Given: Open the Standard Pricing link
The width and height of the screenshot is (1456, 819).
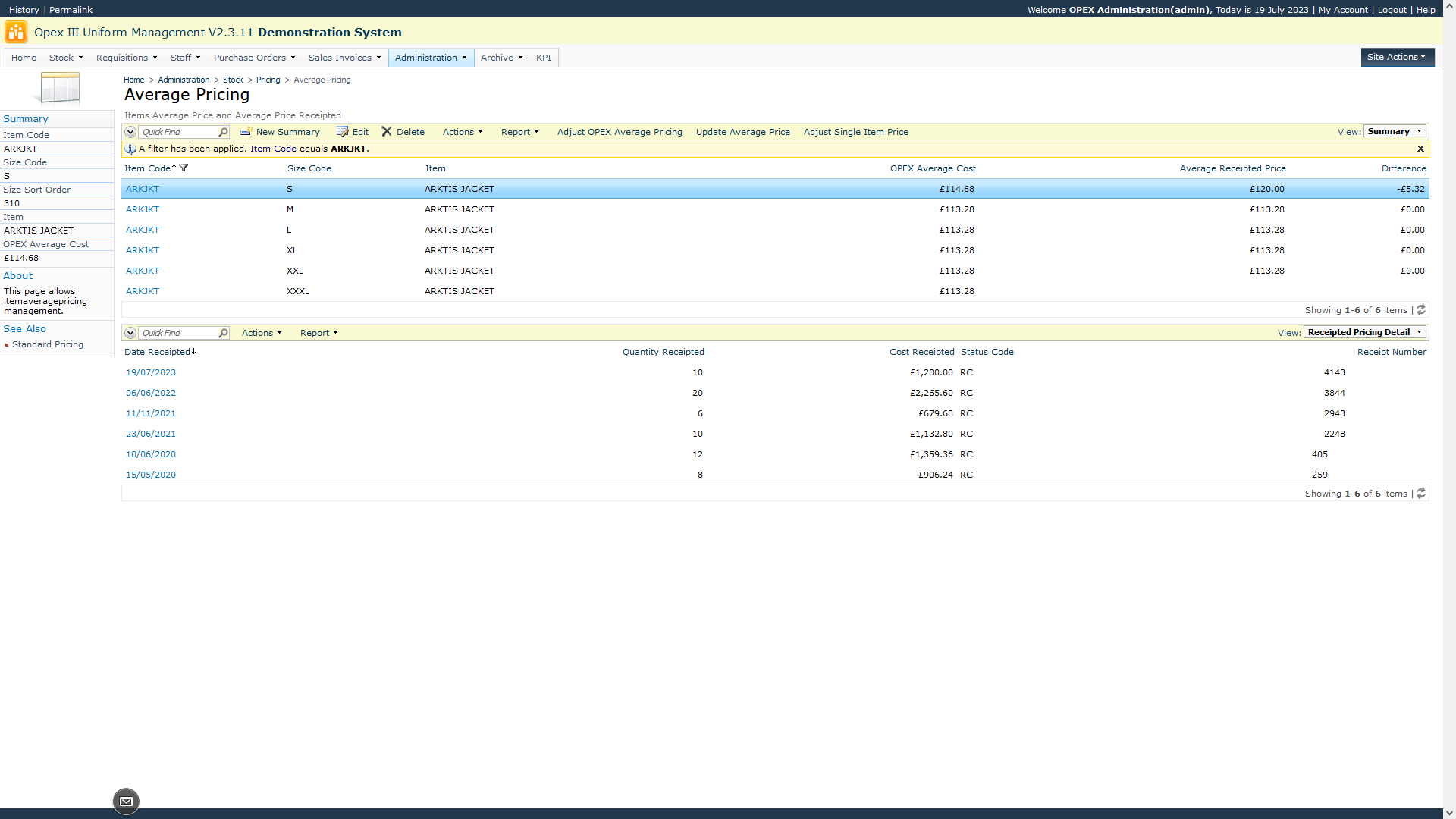Looking at the screenshot, I should point(48,344).
